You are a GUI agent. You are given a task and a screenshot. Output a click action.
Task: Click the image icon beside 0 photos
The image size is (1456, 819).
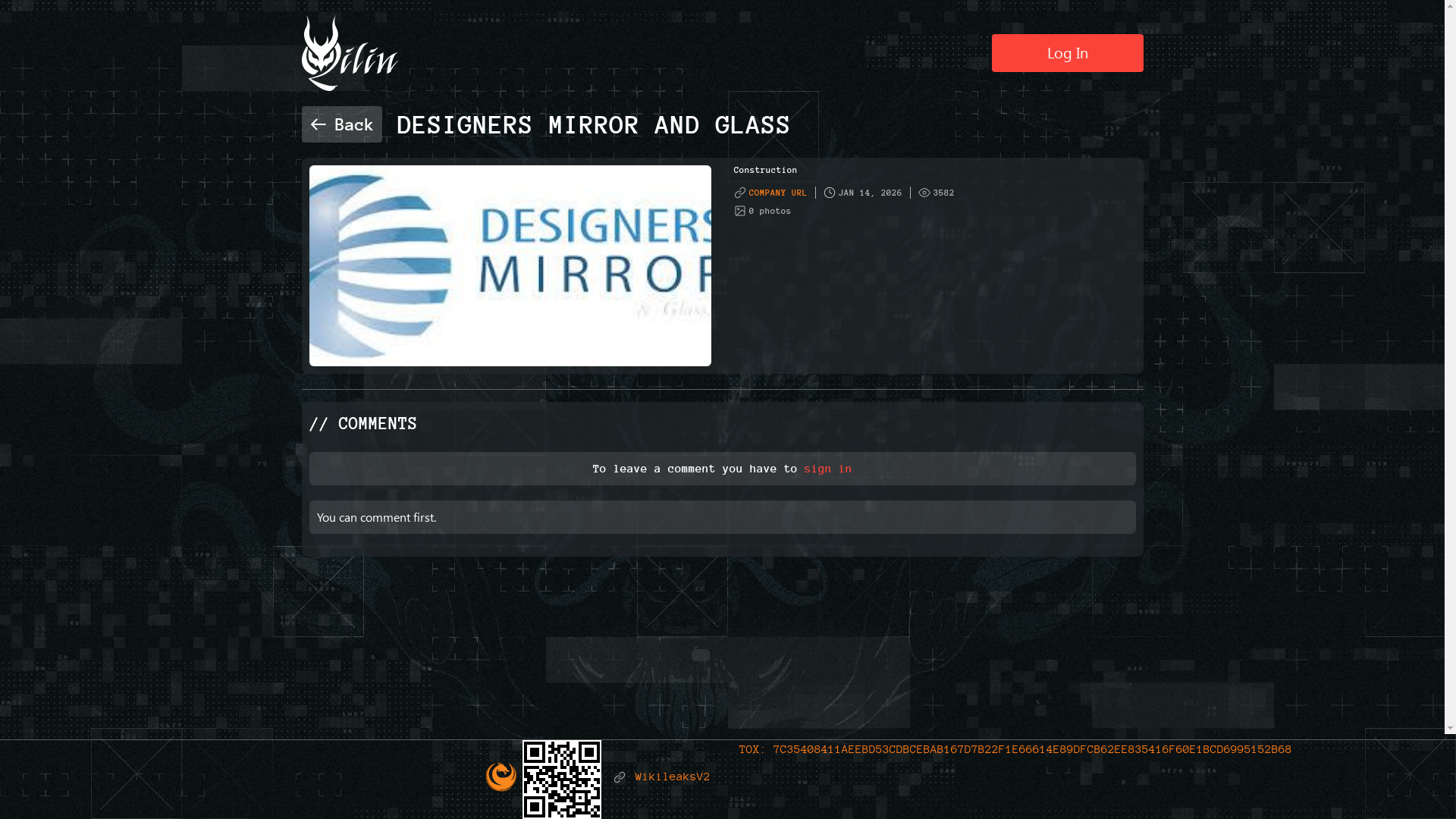[740, 211]
